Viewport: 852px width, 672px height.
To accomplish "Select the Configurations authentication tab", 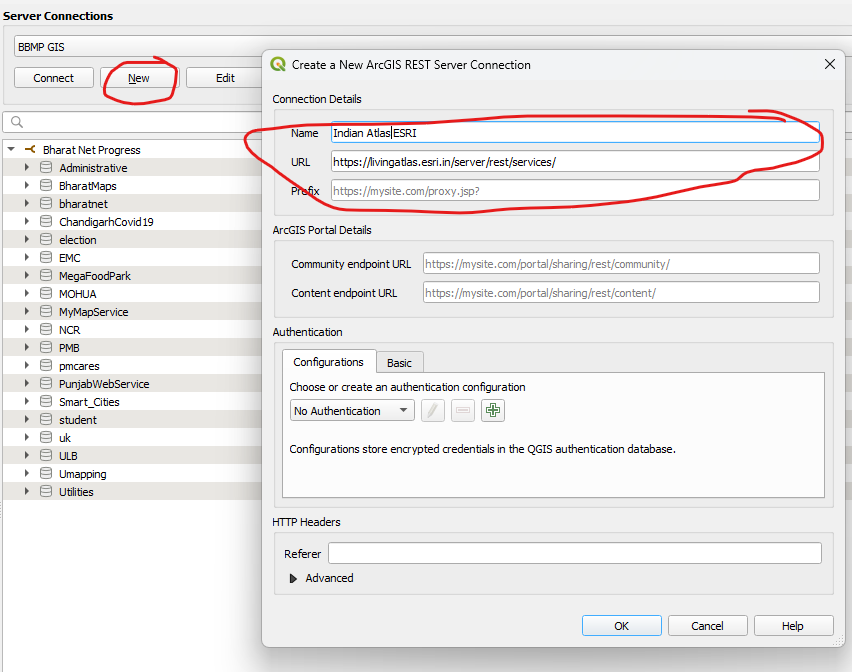I will click(328, 362).
